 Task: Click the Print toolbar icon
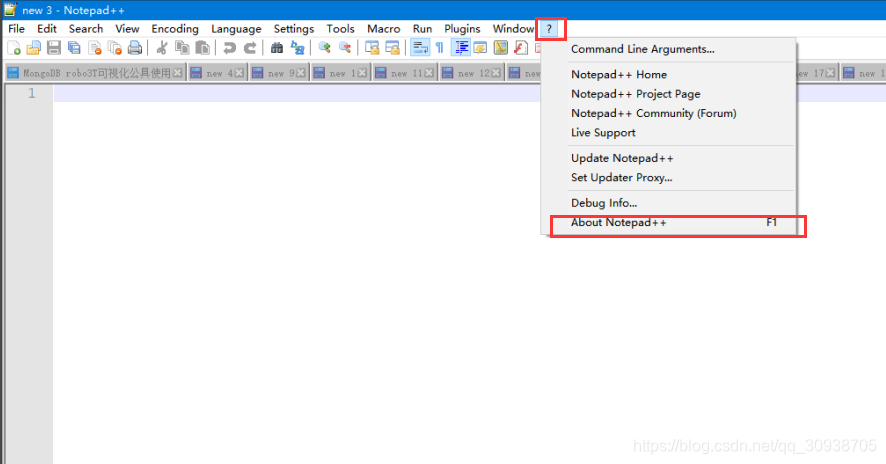pos(135,48)
